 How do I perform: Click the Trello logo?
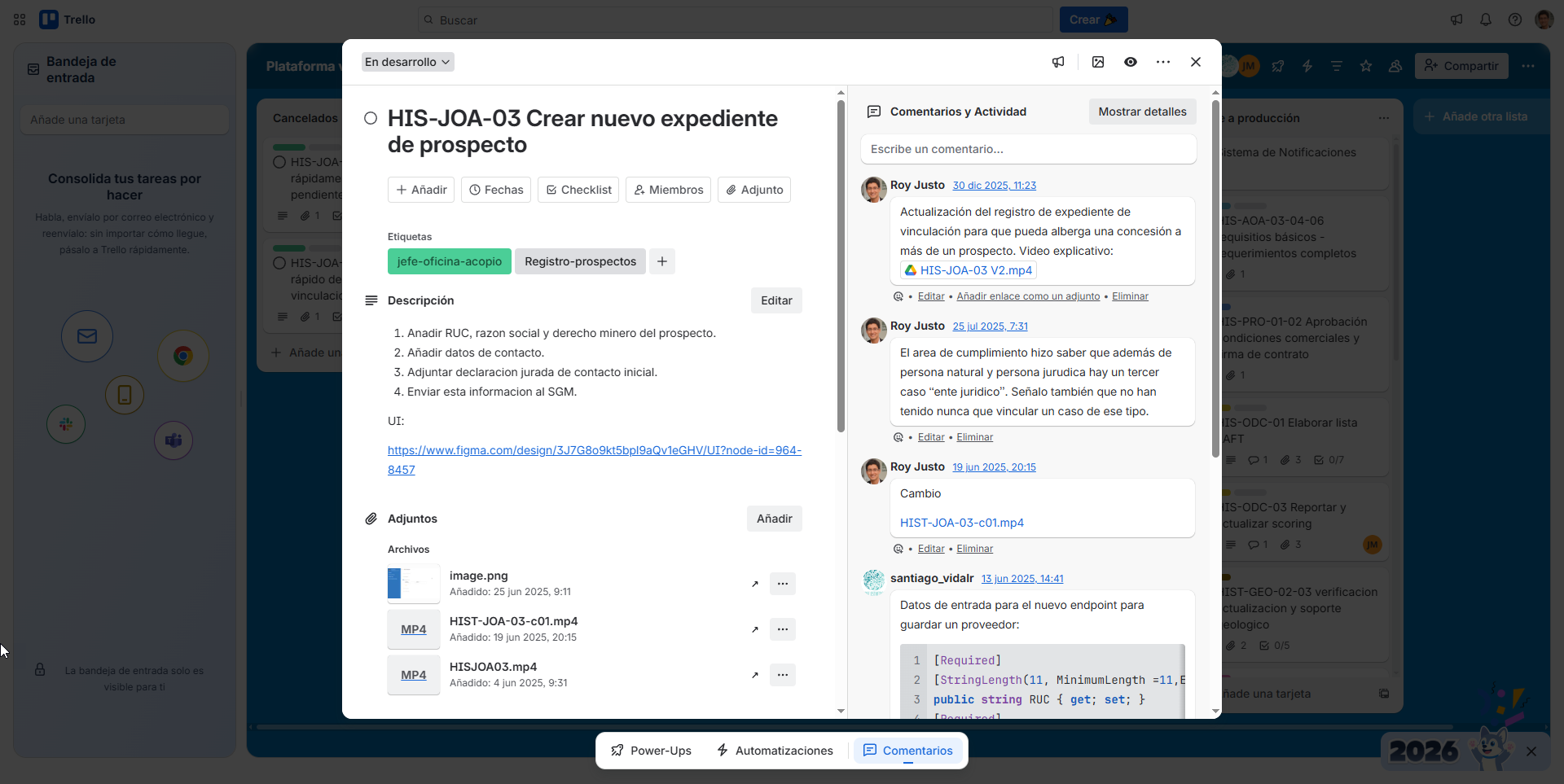[x=68, y=20]
